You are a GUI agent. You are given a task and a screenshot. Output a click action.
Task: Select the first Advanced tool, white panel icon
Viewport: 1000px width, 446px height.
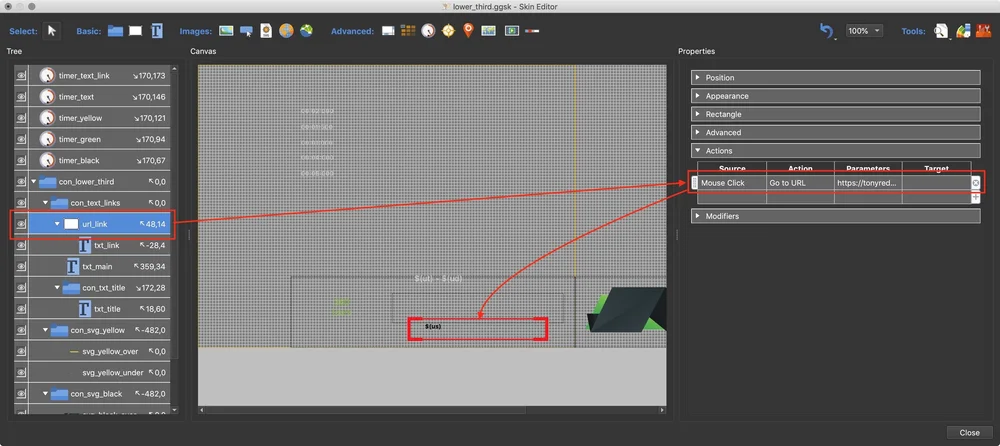pos(388,31)
